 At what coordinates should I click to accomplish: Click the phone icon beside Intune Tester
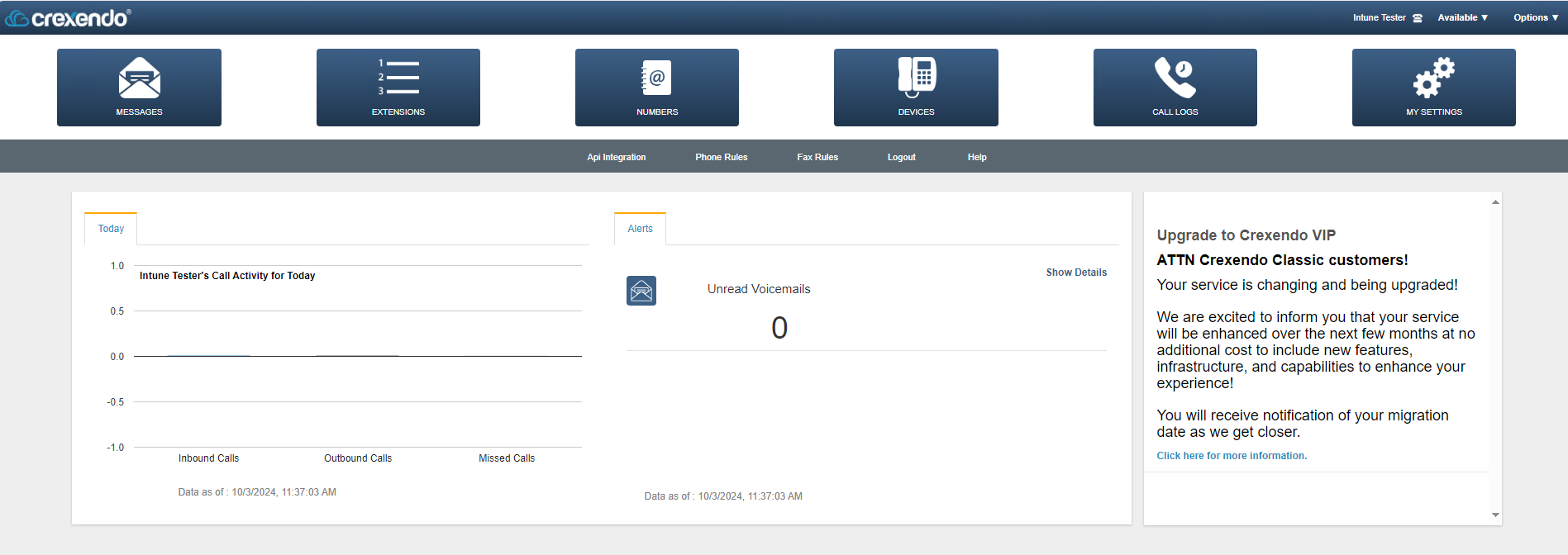1418,18
